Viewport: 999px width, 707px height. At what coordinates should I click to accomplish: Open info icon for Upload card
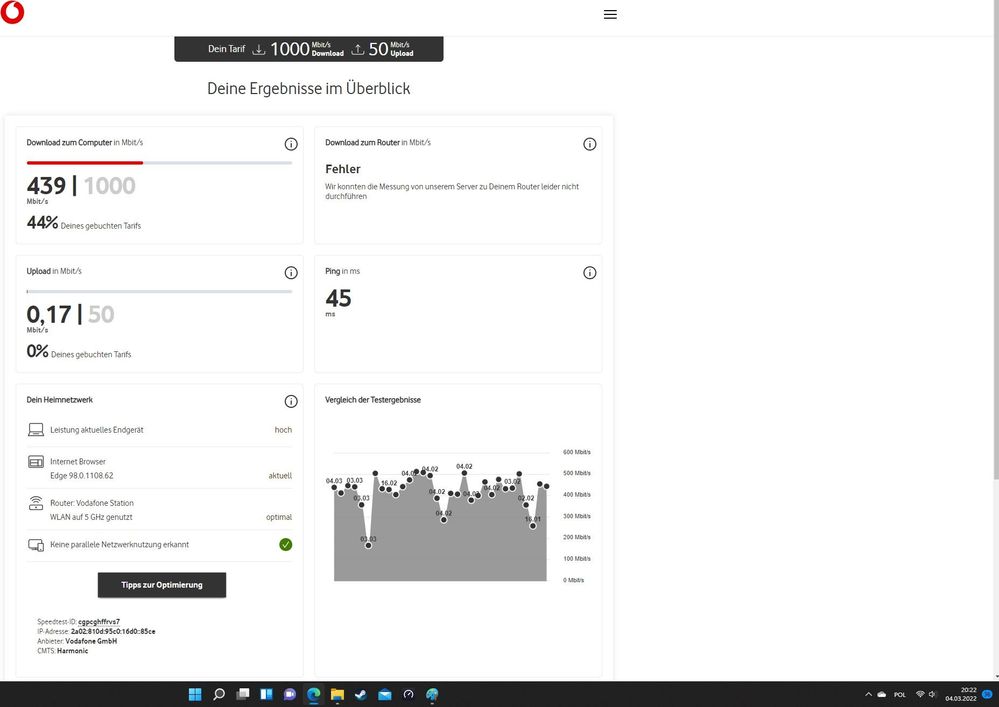(x=291, y=273)
